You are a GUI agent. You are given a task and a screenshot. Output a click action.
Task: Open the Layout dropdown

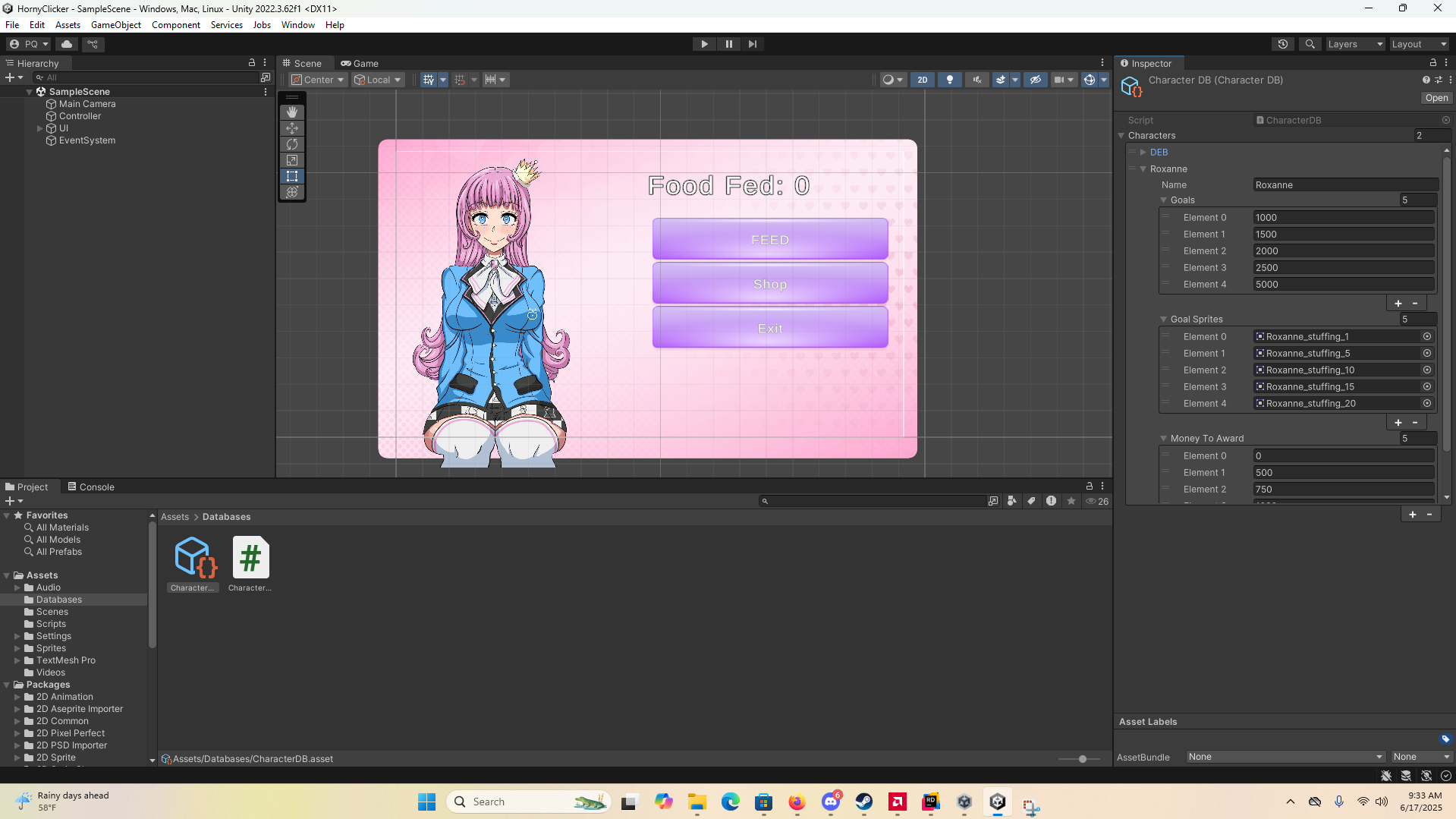click(1419, 44)
